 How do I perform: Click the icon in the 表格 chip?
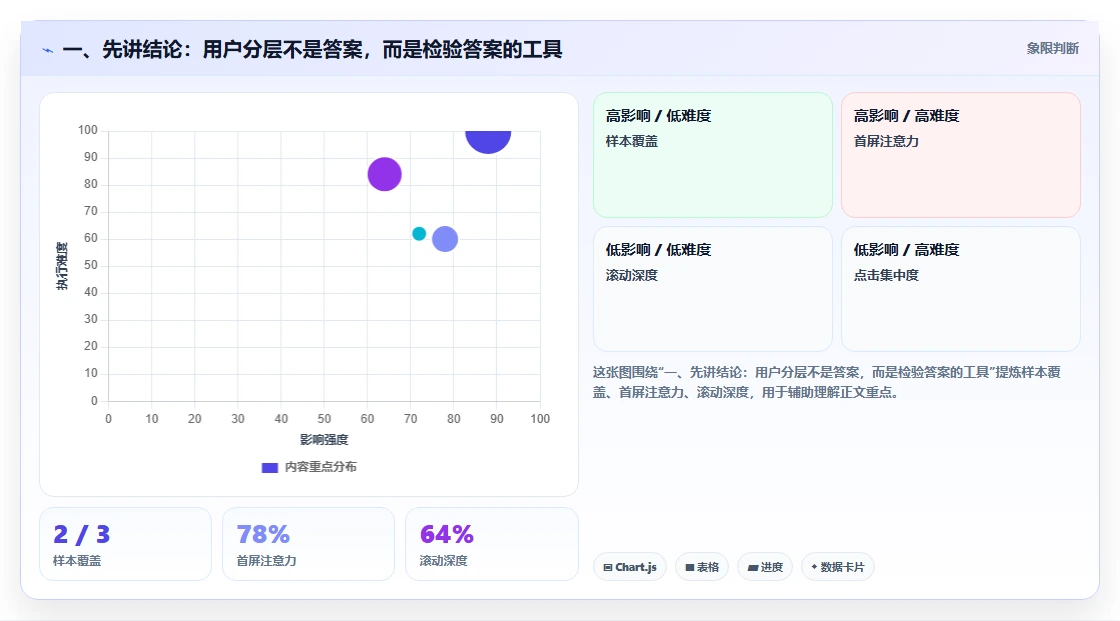click(690, 567)
